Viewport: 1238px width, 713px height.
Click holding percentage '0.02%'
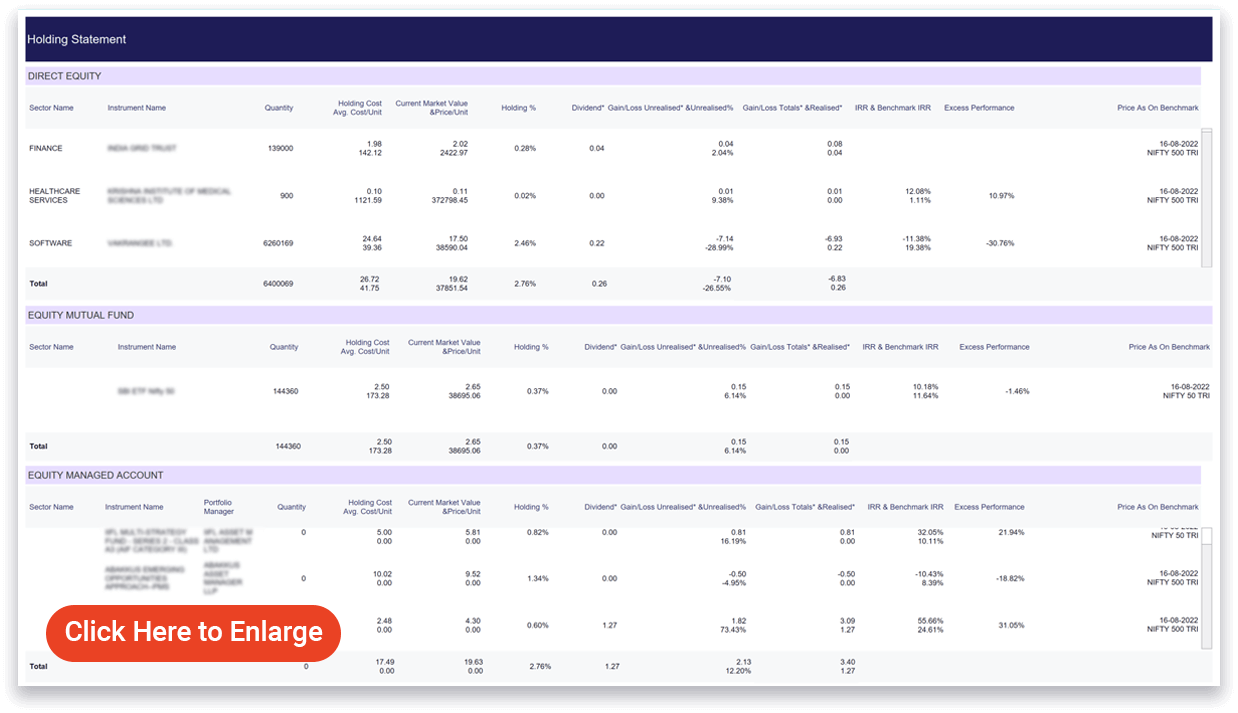(525, 196)
